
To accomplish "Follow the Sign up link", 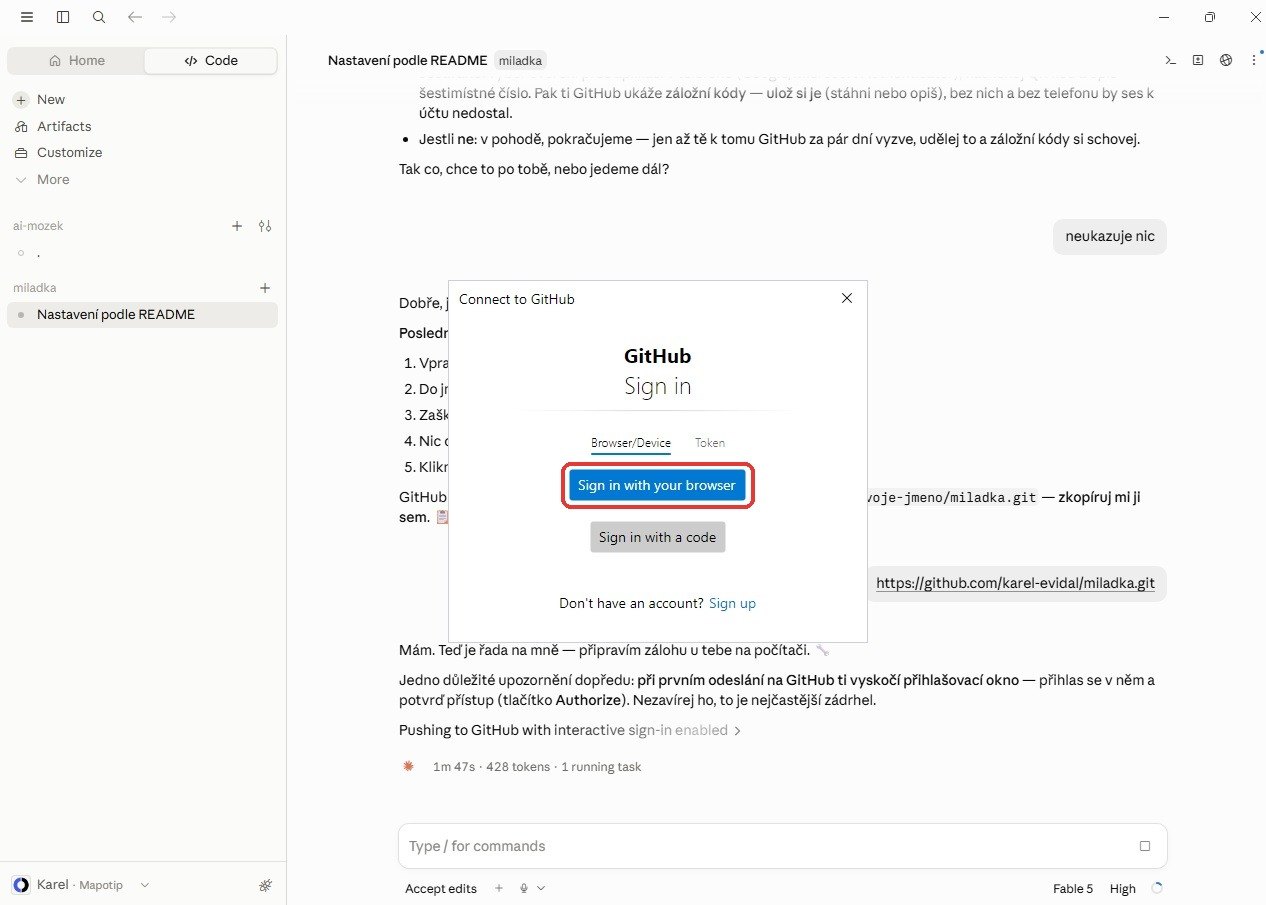I will coord(732,603).
